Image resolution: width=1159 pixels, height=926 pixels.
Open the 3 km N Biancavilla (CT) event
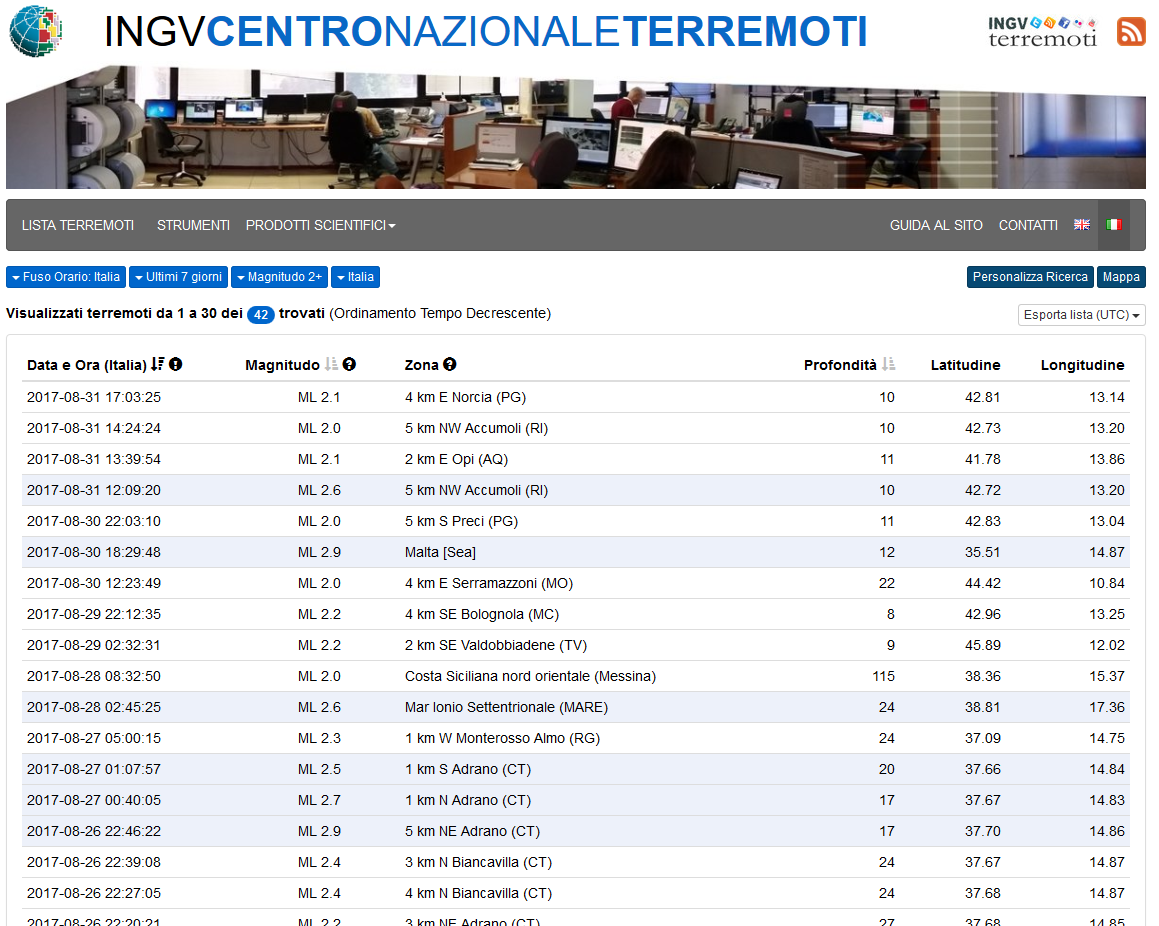(x=478, y=862)
